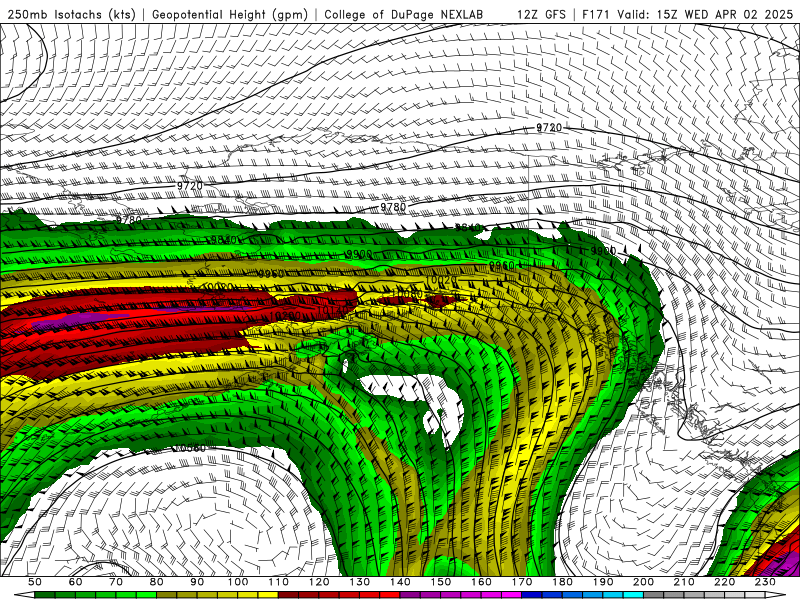Click the 220 value on the color scale
800x600 pixels.
click(724, 582)
